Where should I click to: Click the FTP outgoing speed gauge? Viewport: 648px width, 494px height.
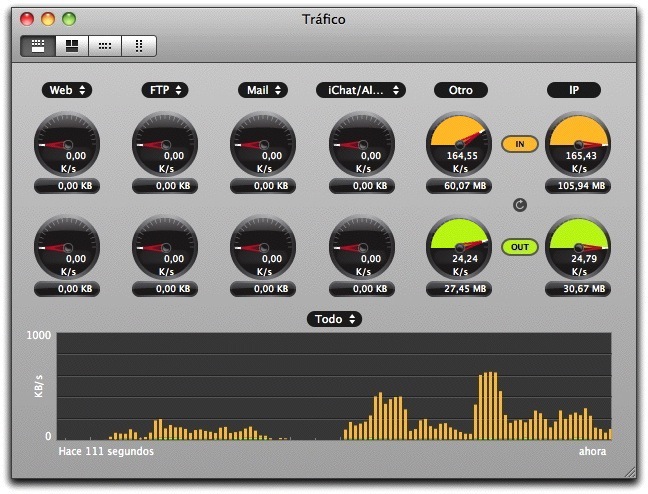pos(165,247)
